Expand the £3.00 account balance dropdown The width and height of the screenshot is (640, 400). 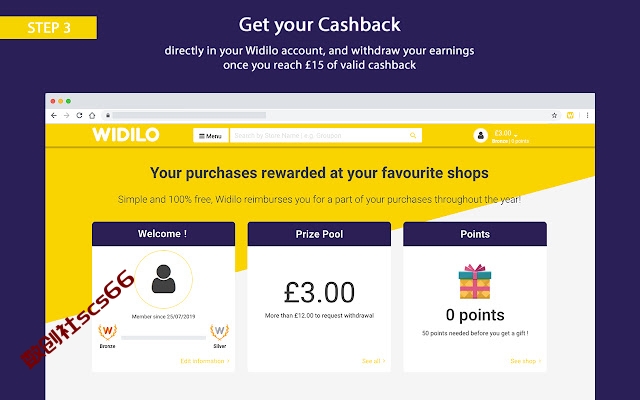(x=506, y=133)
